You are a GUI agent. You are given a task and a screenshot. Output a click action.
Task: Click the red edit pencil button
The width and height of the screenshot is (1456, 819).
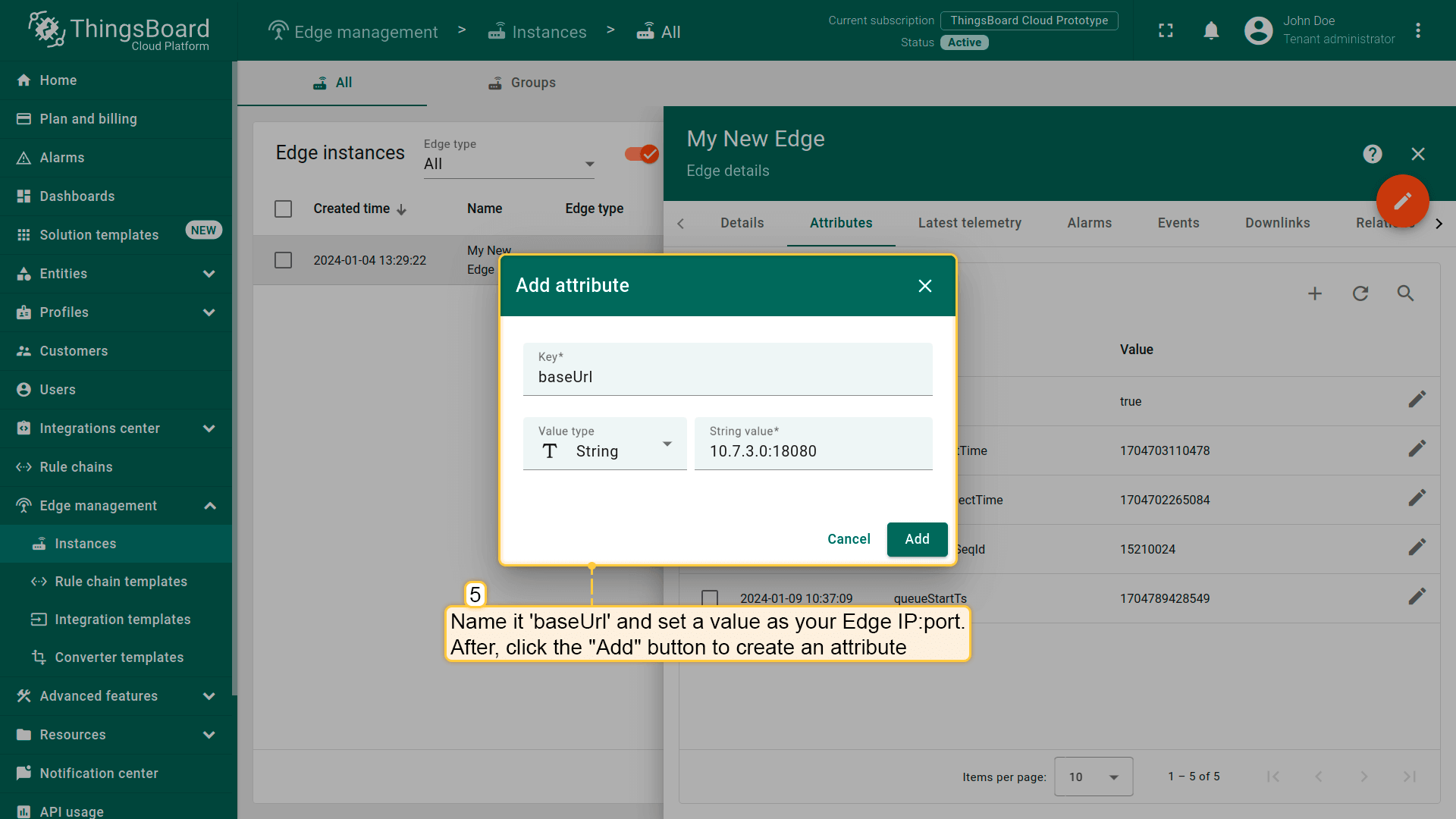click(1402, 201)
